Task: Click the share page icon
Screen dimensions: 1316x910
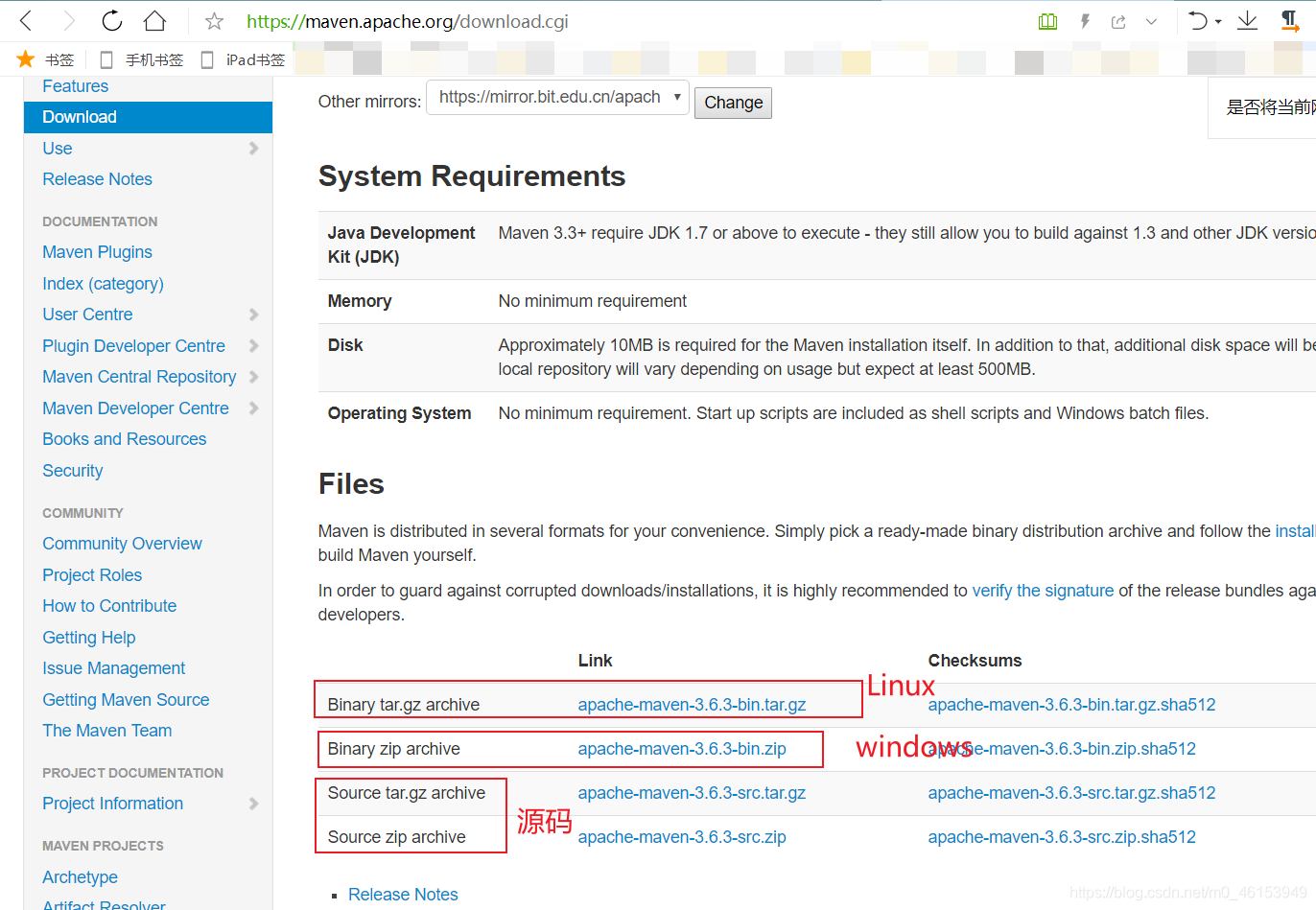Action: pos(1118,21)
